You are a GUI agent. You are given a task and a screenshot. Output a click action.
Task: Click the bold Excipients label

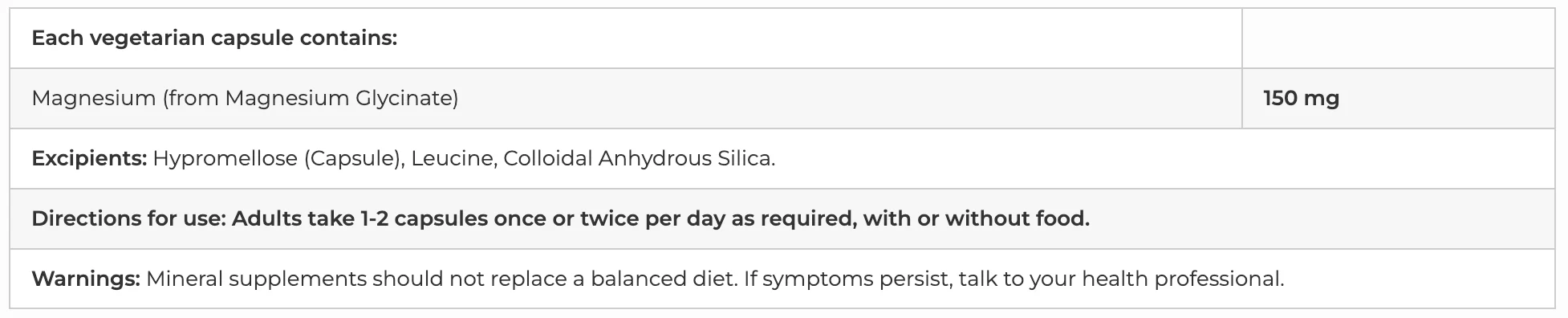point(89,158)
